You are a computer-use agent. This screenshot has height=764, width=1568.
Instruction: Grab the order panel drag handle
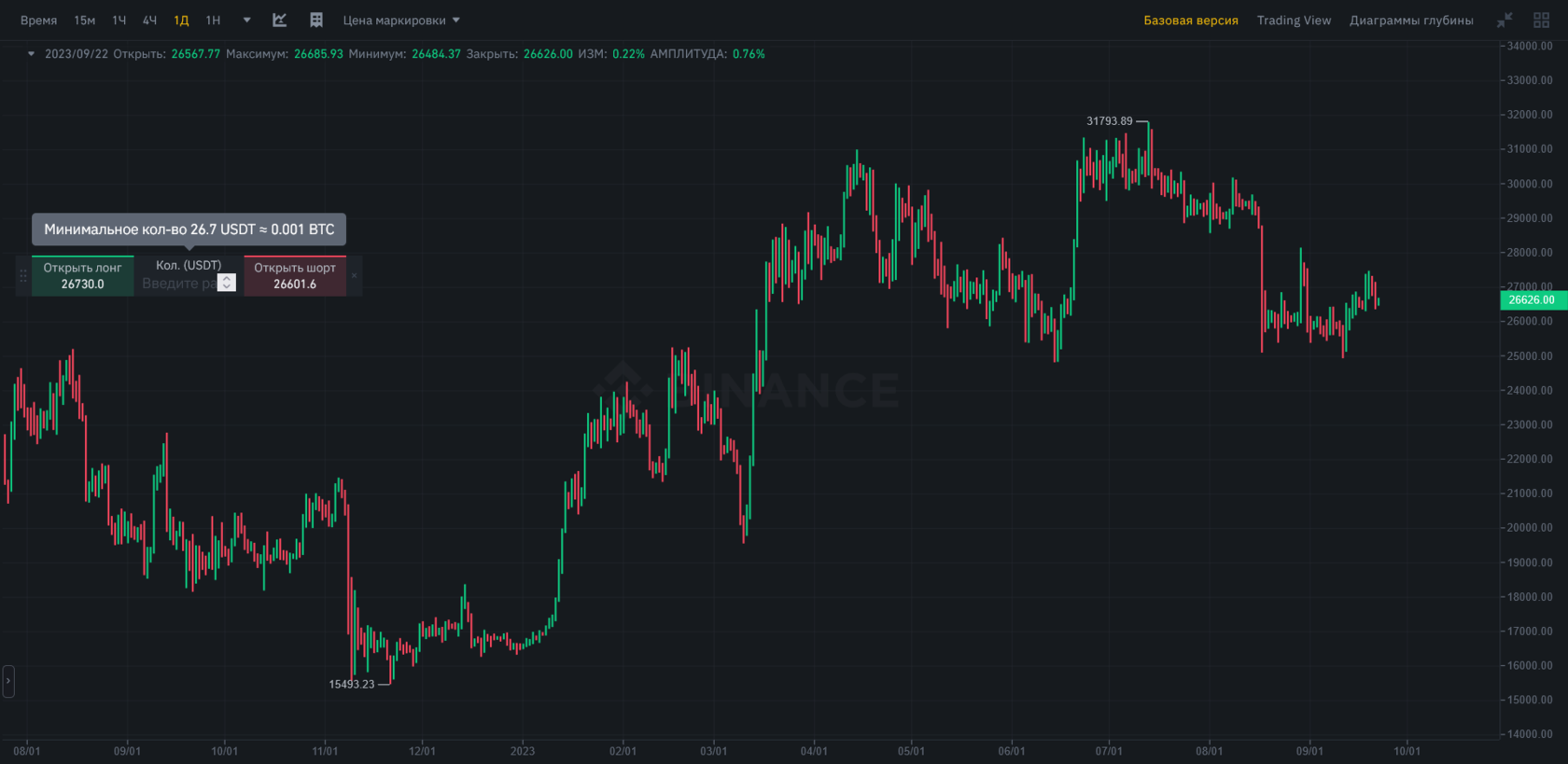[x=23, y=276]
